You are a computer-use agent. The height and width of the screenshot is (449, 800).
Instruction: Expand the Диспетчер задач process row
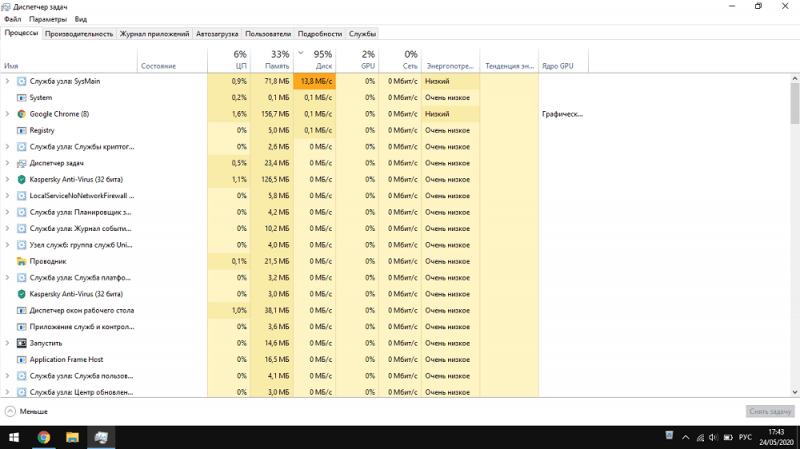tap(7, 163)
